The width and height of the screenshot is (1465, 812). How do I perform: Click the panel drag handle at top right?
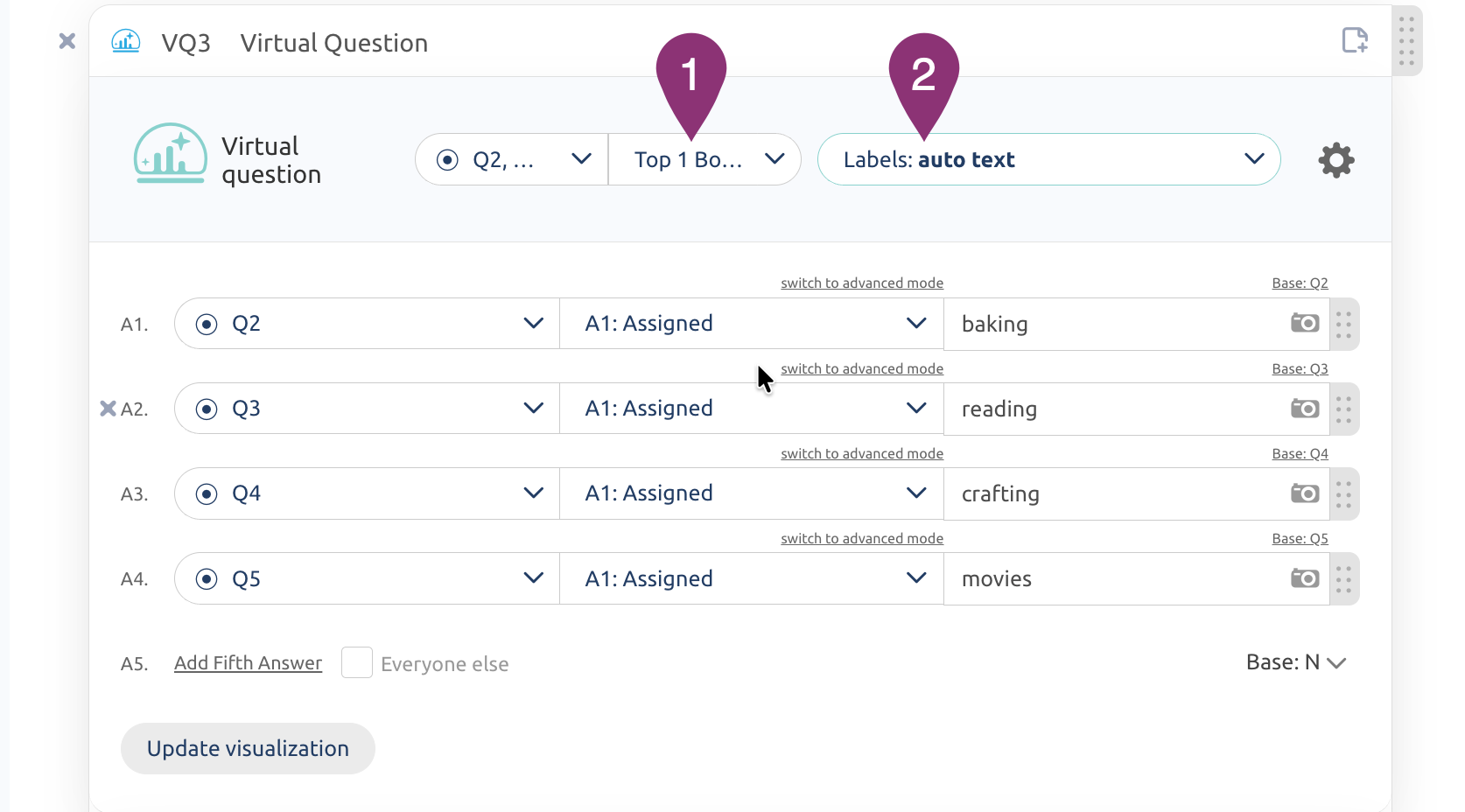[1407, 41]
